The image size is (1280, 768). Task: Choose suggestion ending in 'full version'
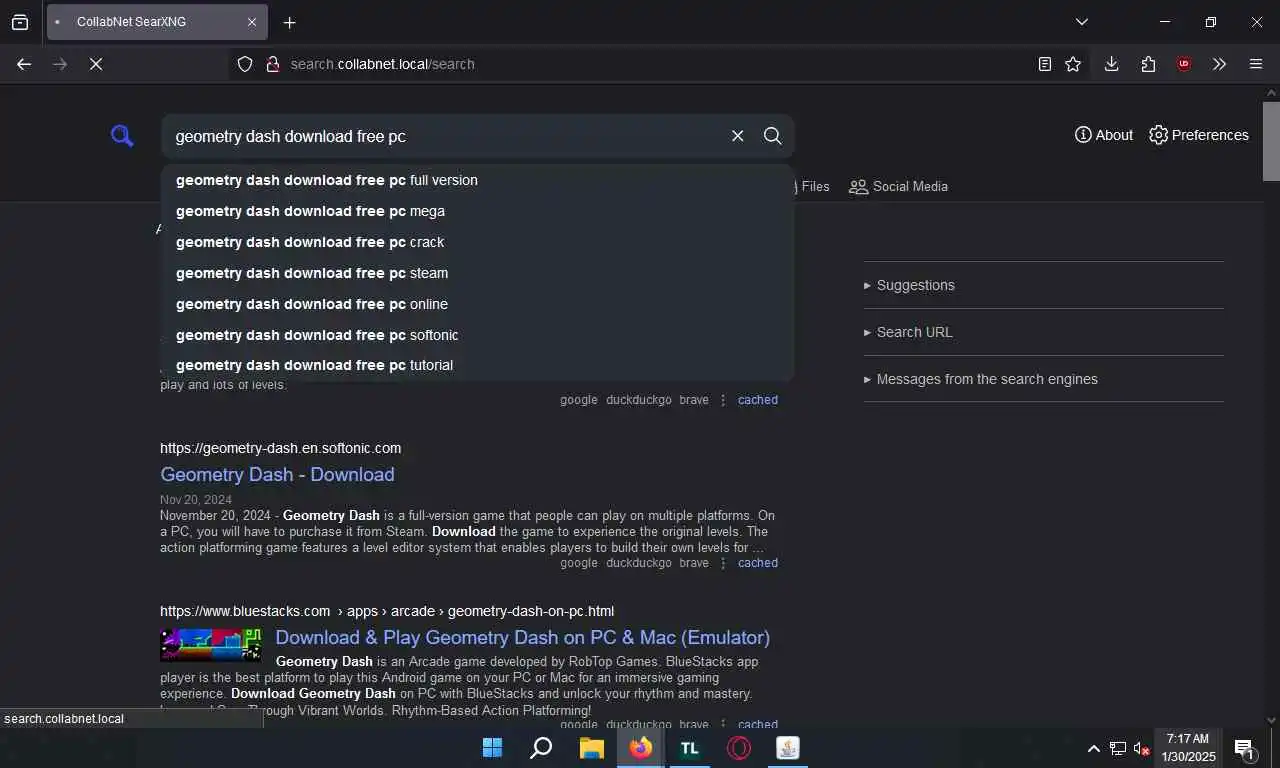pyautogui.click(x=477, y=180)
